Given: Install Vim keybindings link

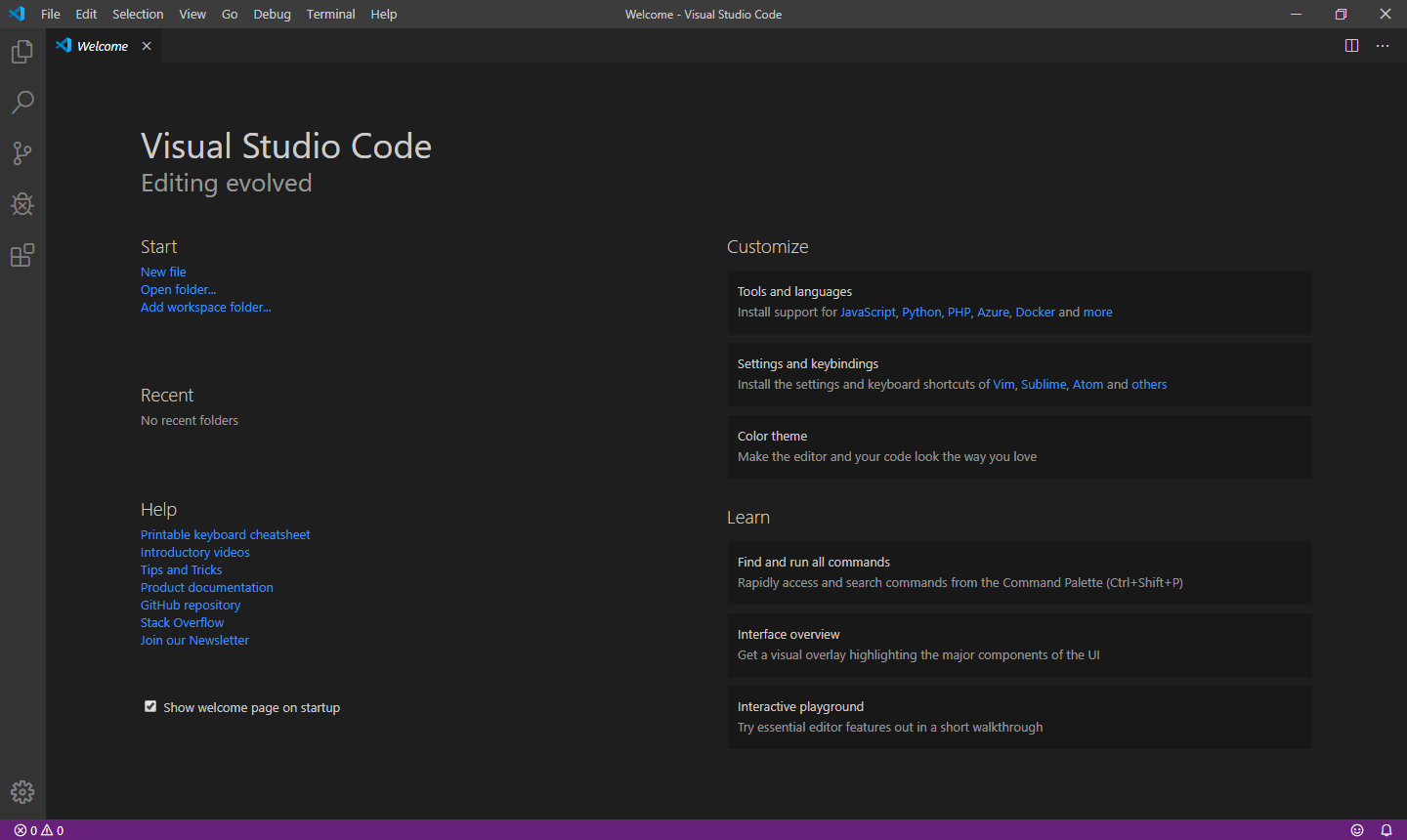Looking at the screenshot, I should click(x=1003, y=384).
